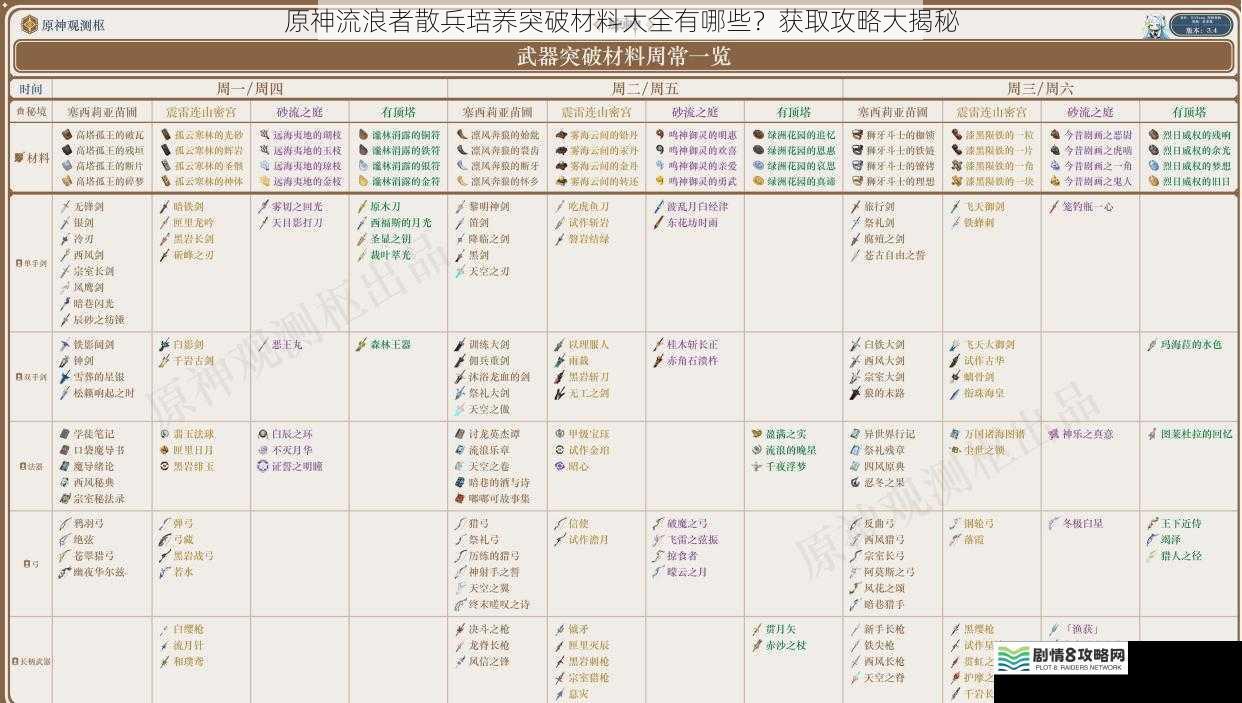The height and width of the screenshot is (703, 1242).
Task: Click the material 绿洲花园的真谛
Action: (x=801, y=182)
